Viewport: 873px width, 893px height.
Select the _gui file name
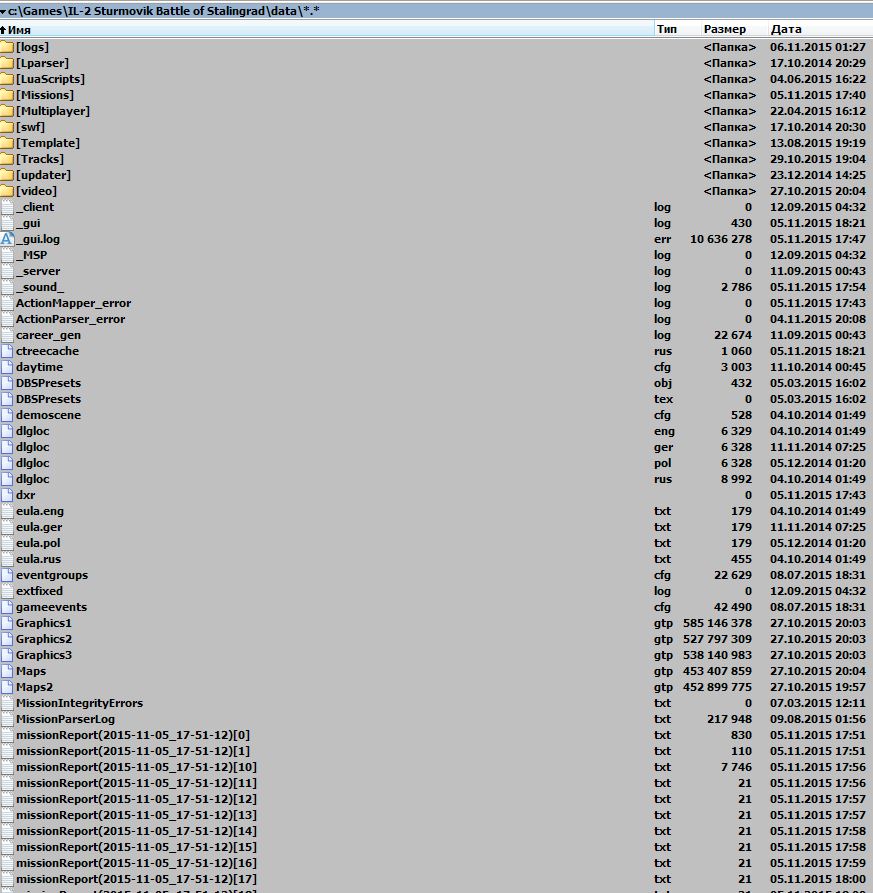point(28,223)
